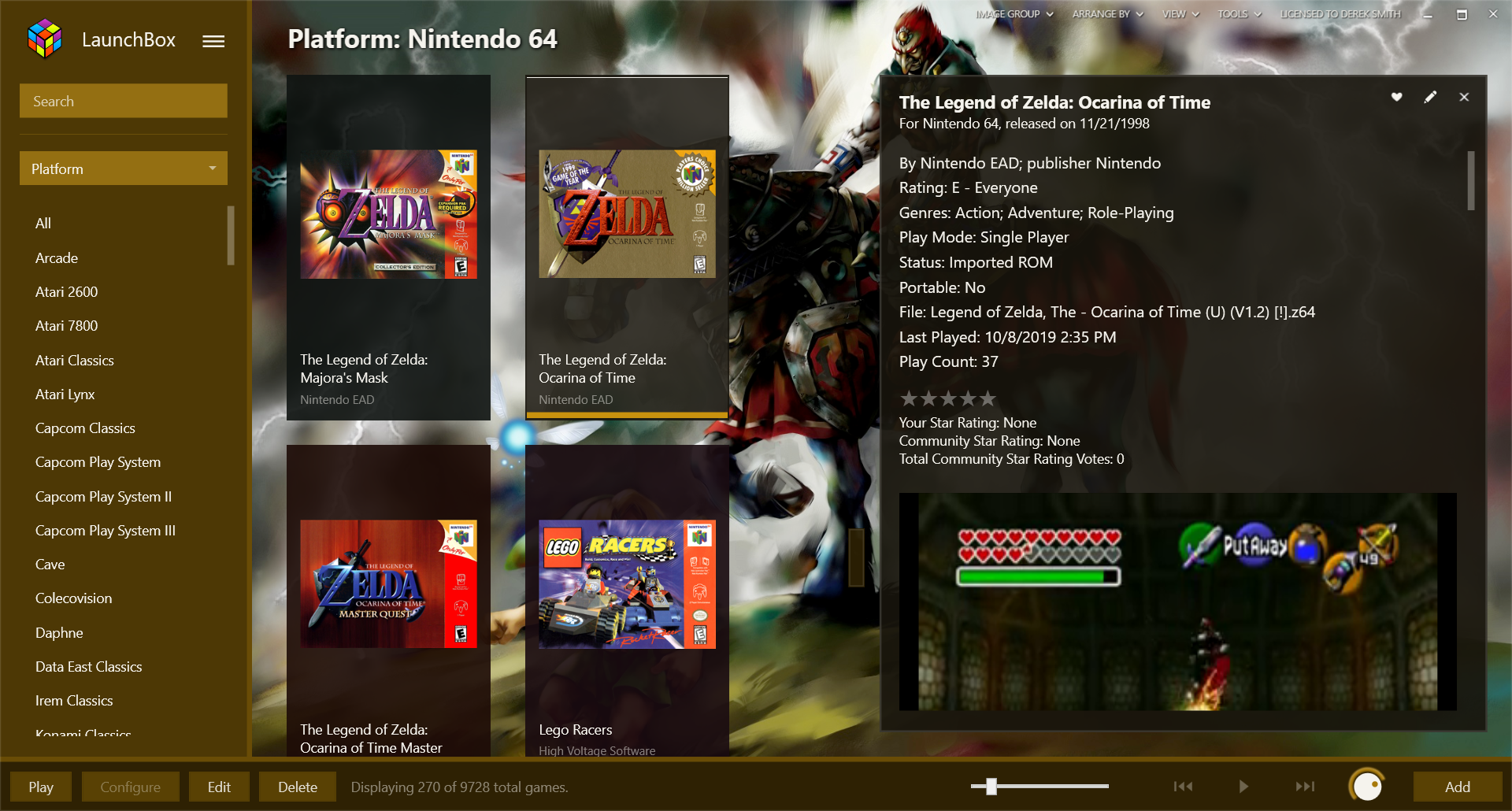Select Atari Lynx in platform list
Viewport: 1512px width, 811px height.
click(x=65, y=394)
